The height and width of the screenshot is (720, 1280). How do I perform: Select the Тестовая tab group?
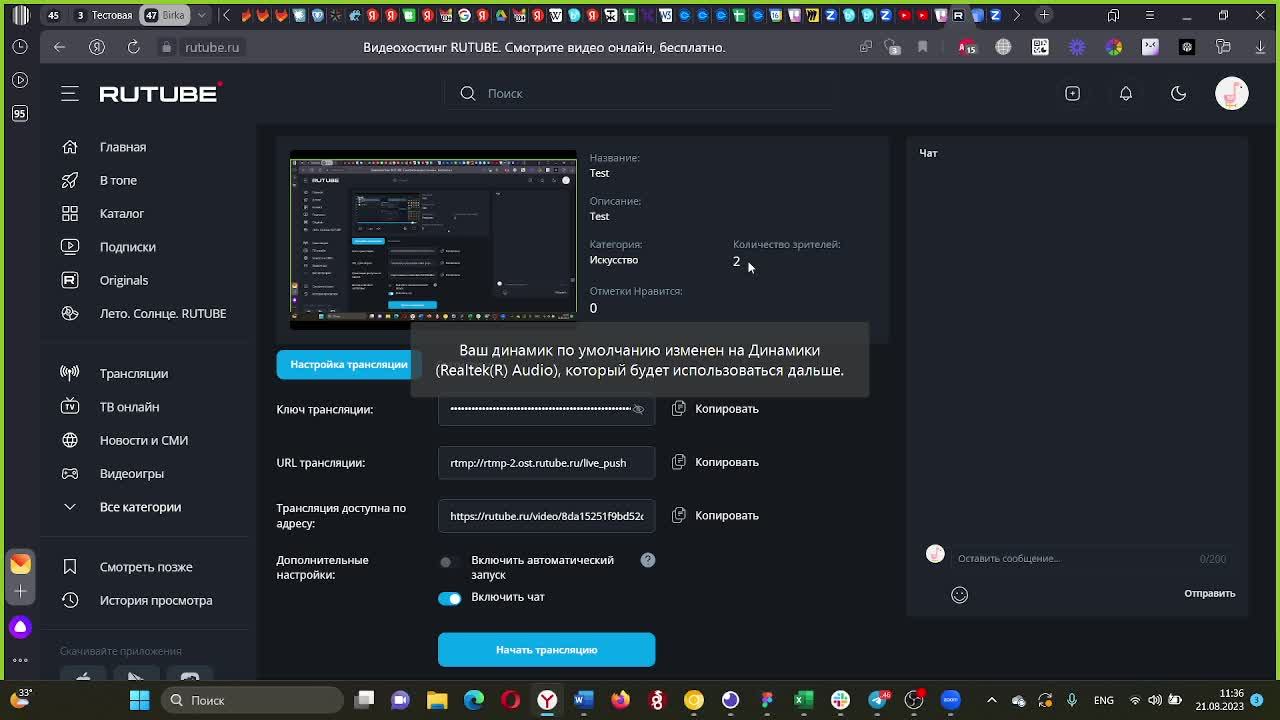point(103,15)
